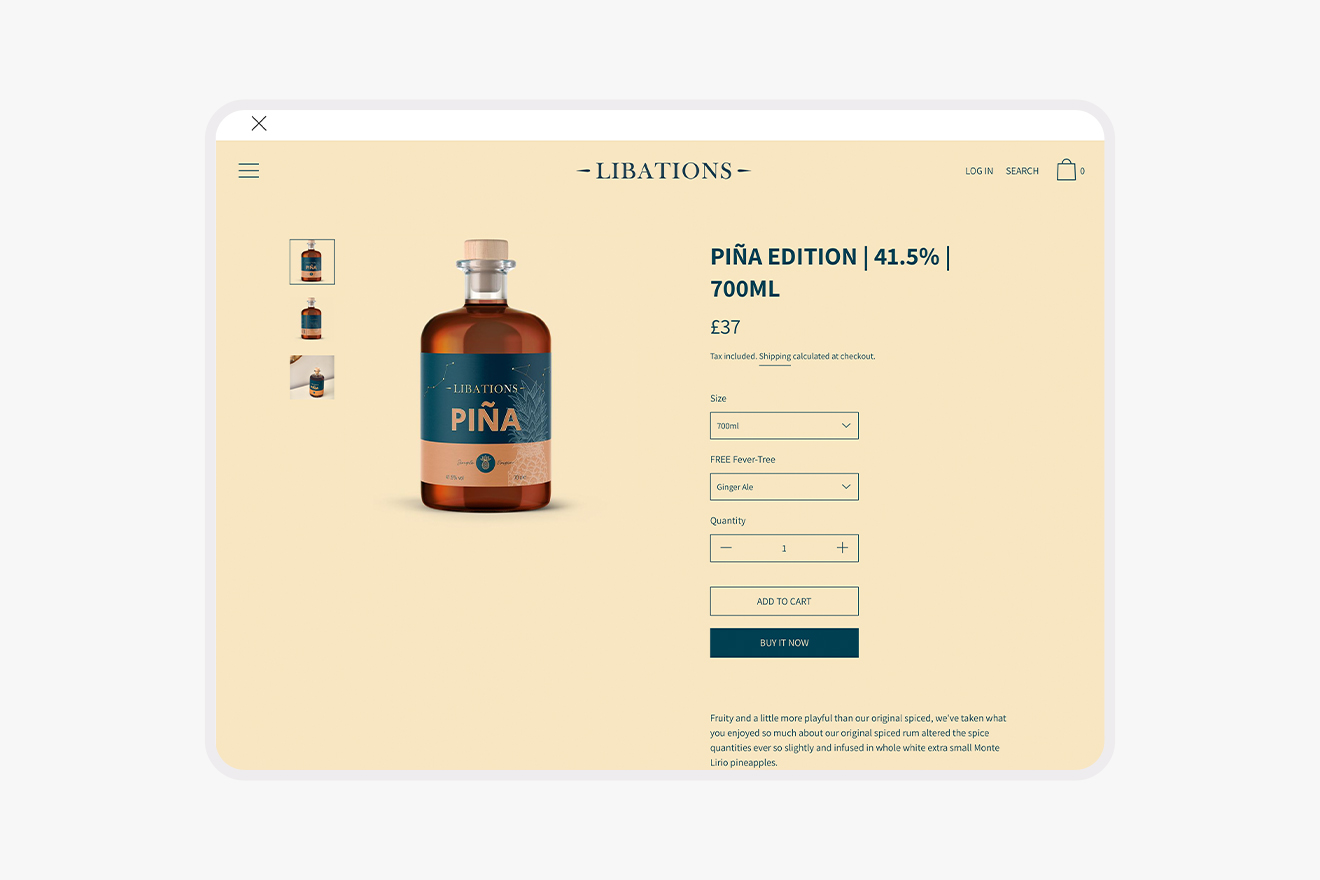
Task: Click the main Piña bottle image
Action: 486,376
